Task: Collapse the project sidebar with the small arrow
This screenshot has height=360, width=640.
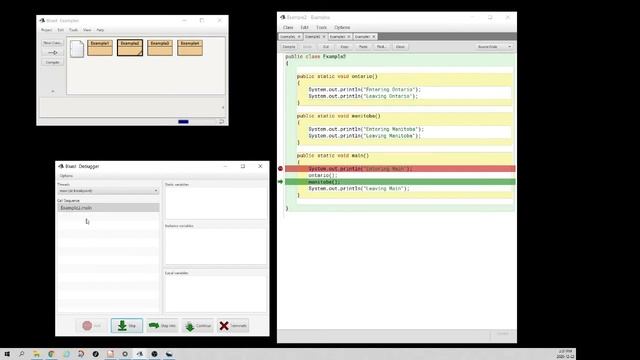Action: 53,91
